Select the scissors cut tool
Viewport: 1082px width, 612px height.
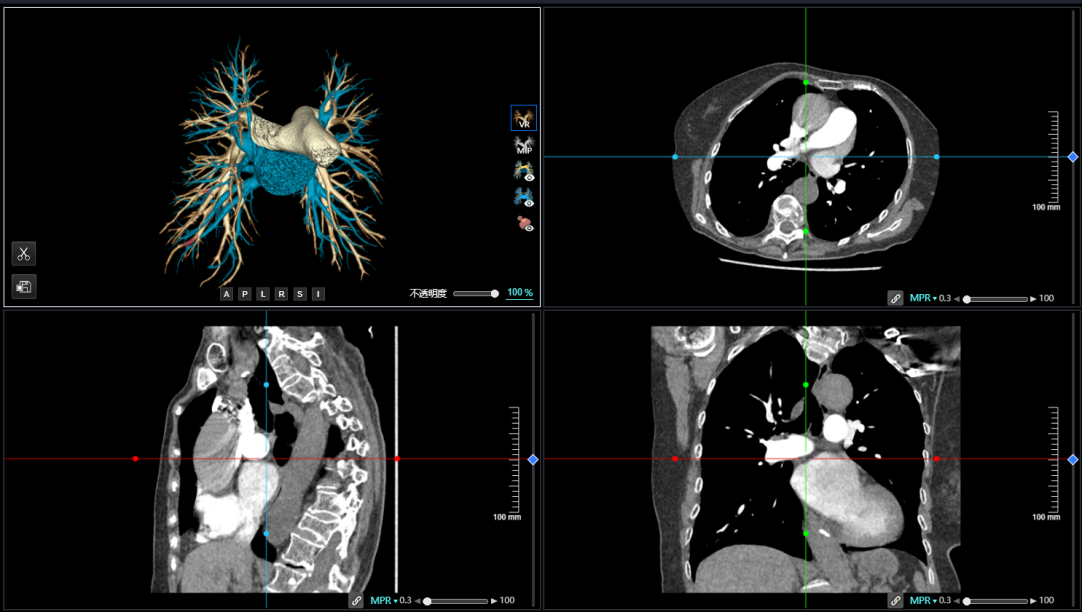[x=24, y=254]
